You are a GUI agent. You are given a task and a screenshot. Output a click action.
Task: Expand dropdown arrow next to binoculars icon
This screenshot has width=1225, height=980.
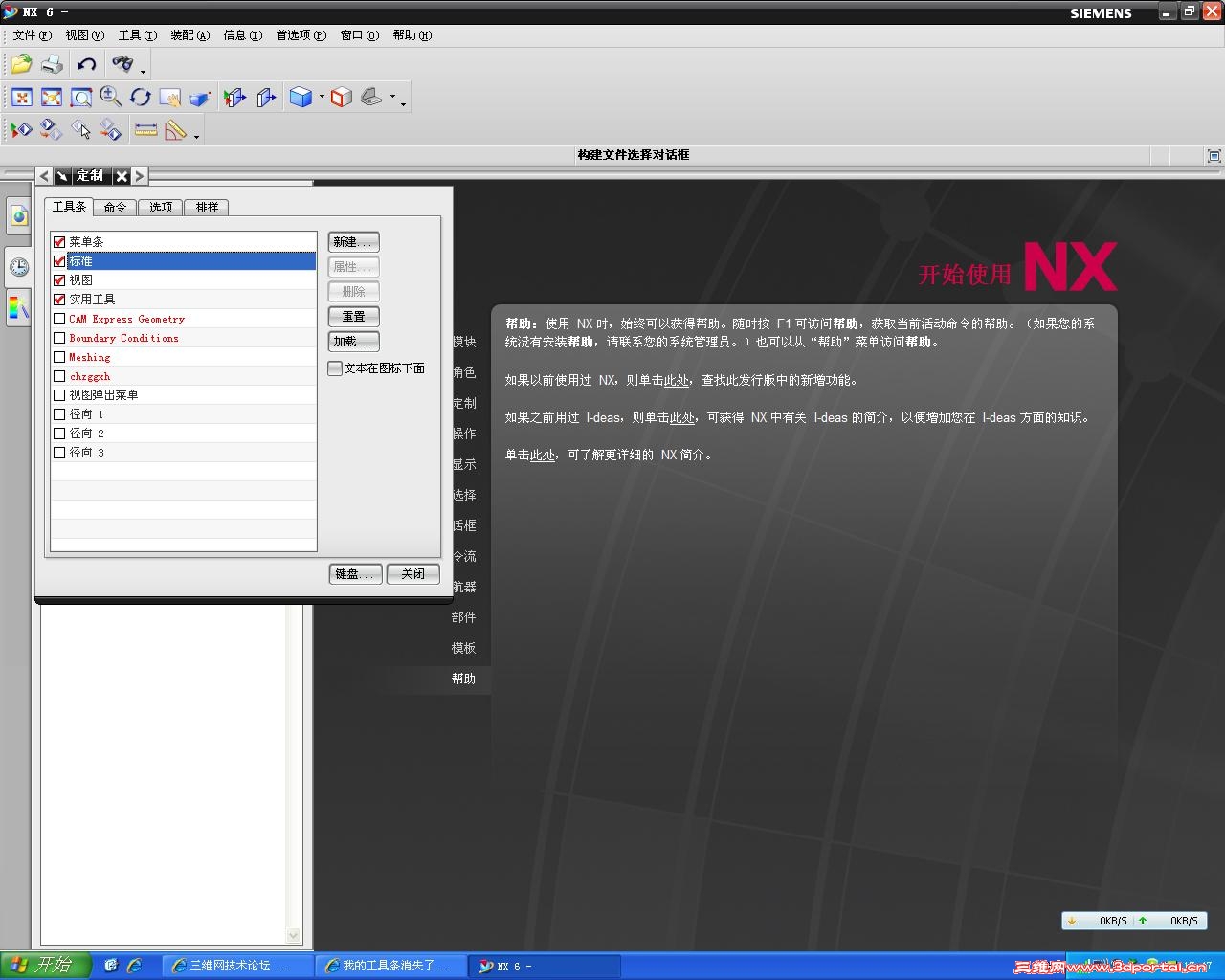pos(143,71)
